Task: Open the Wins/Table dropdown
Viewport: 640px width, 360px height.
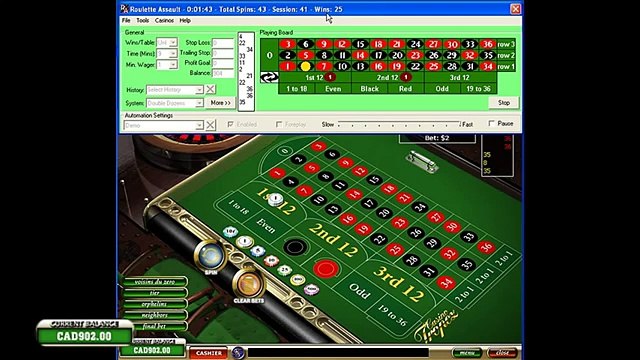Action: 173,42
